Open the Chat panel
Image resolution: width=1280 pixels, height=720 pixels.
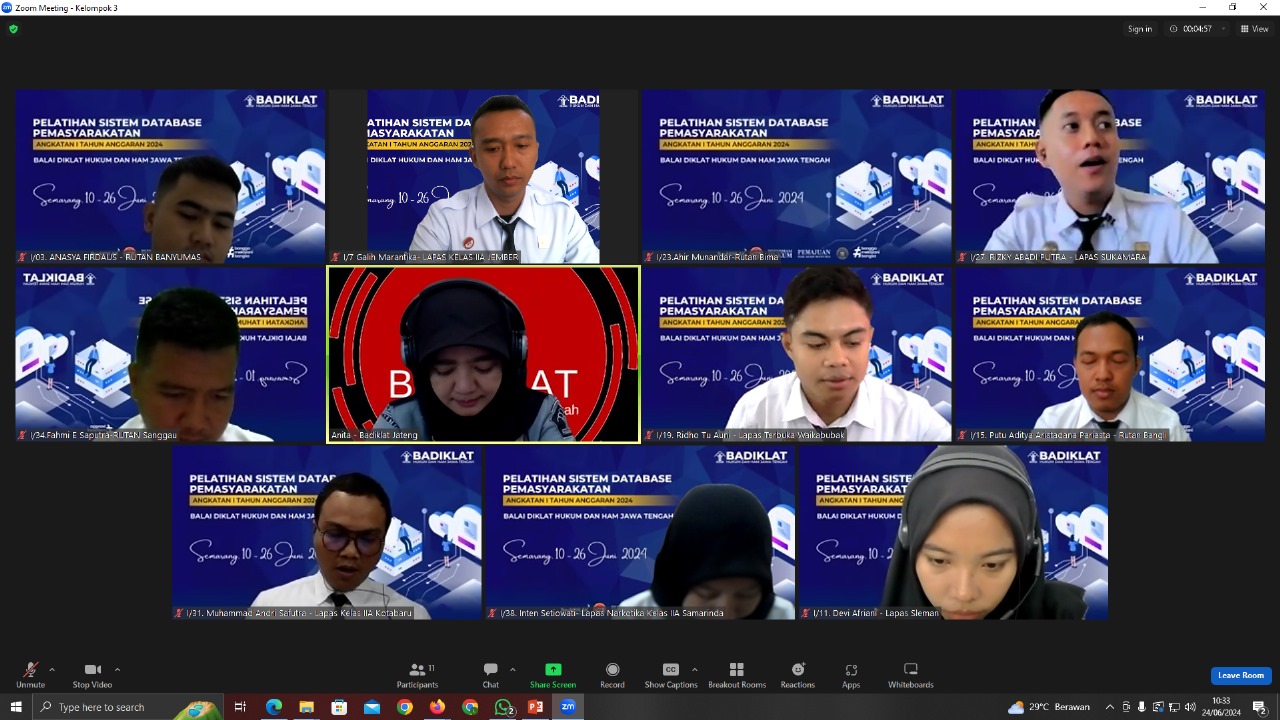click(x=490, y=671)
